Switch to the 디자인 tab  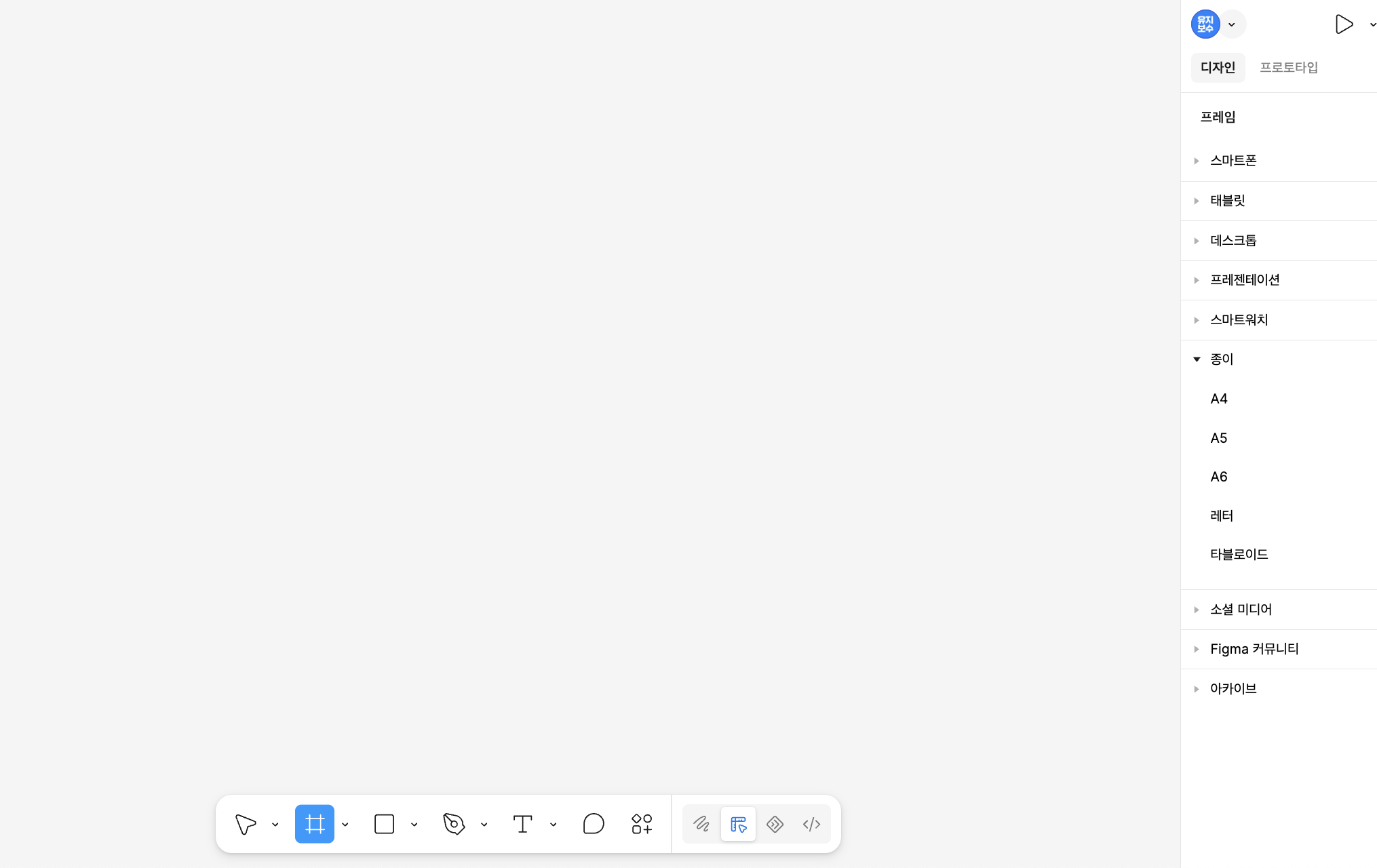[1218, 67]
